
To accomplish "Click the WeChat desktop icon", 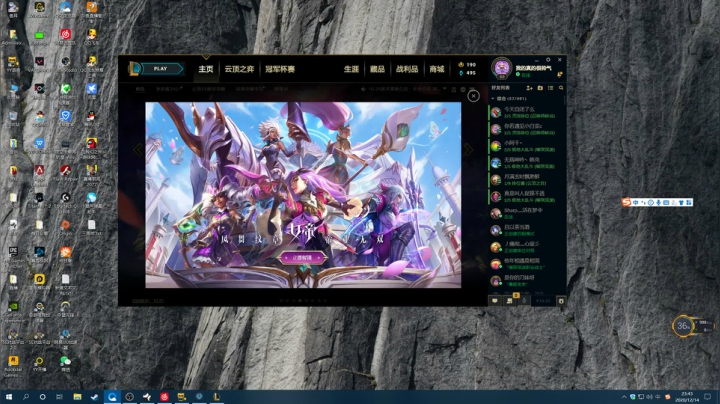I will coord(65,363).
